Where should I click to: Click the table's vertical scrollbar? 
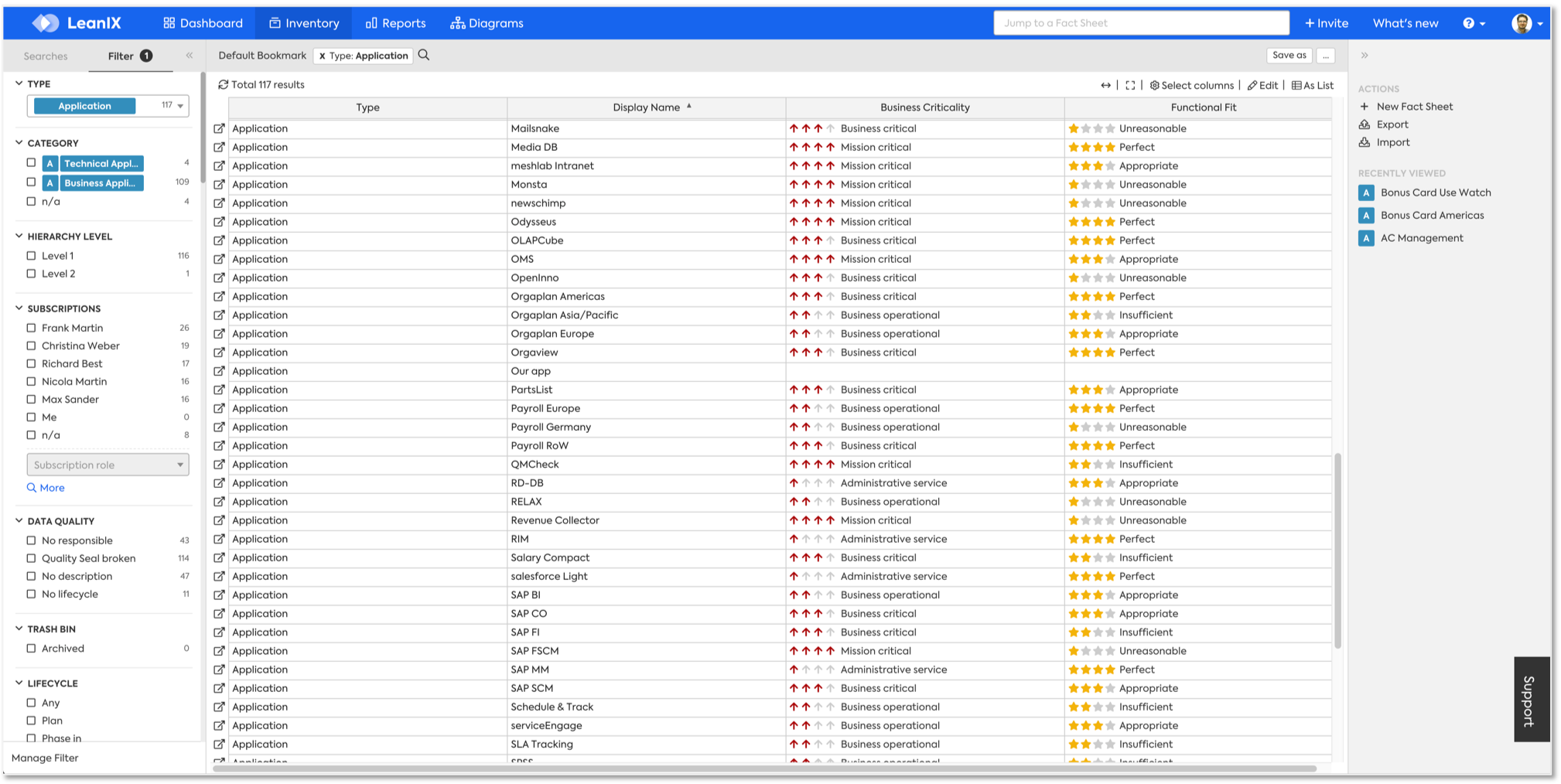click(1337, 551)
